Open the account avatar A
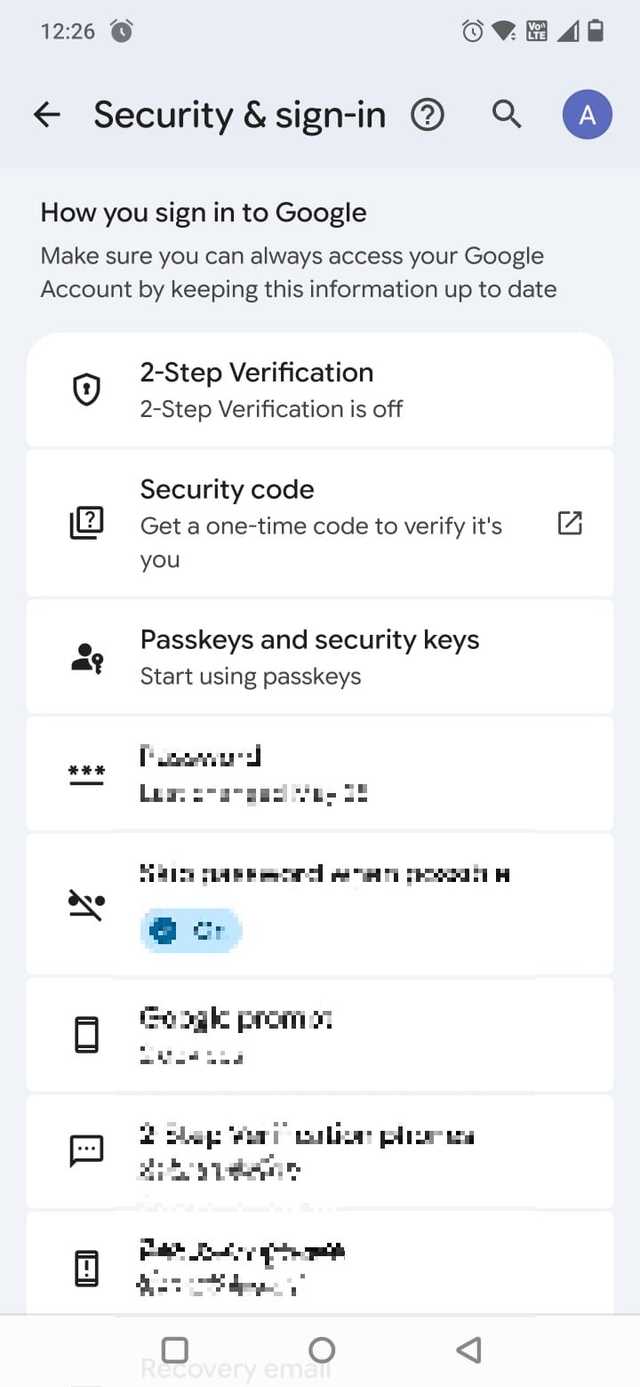 pos(587,116)
